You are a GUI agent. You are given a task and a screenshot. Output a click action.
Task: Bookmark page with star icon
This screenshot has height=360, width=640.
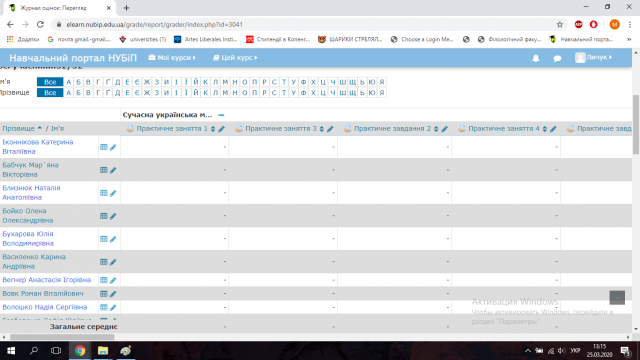coord(560,24)
